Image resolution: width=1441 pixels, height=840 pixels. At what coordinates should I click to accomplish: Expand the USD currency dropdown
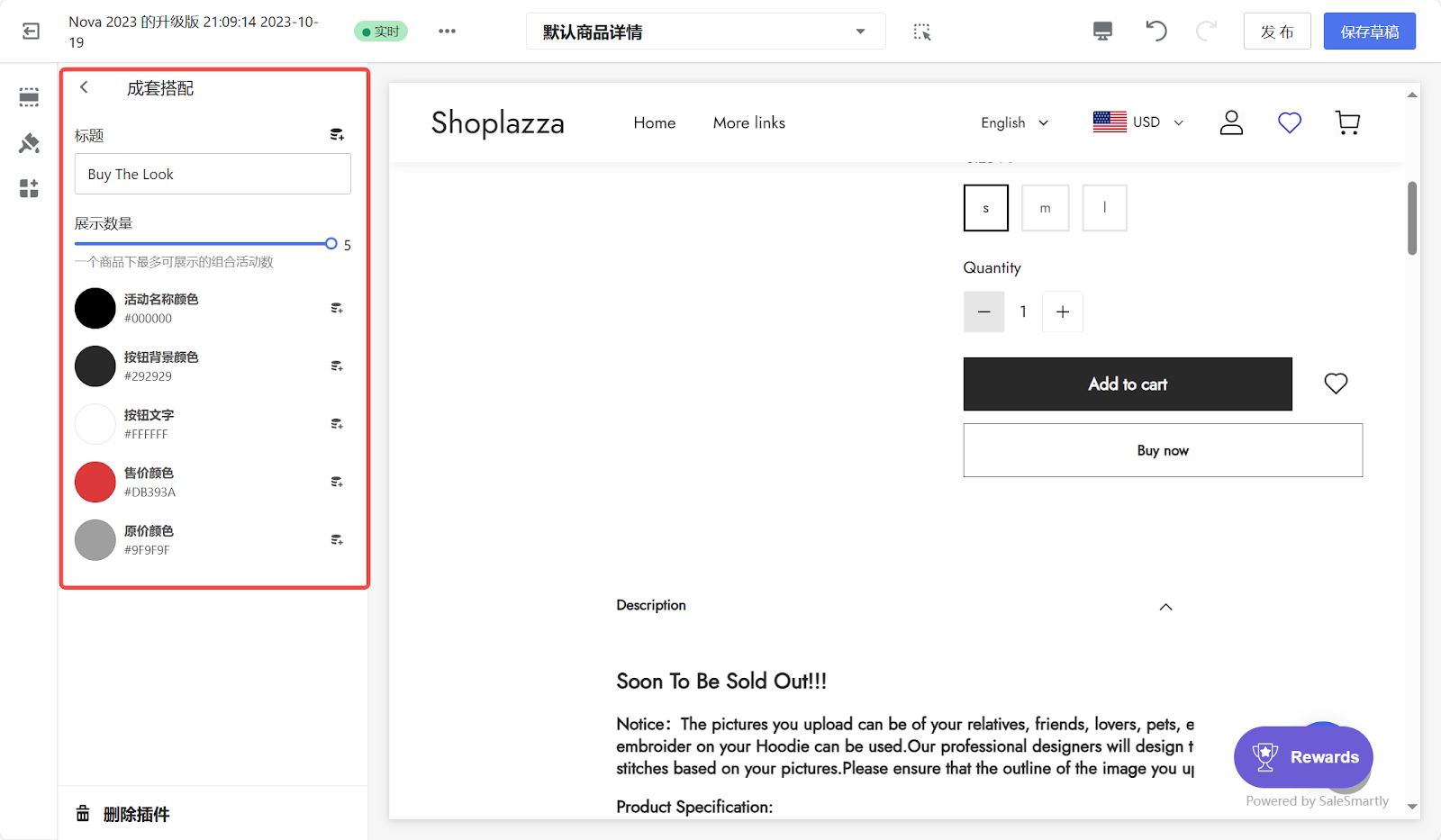(1138, 122)
